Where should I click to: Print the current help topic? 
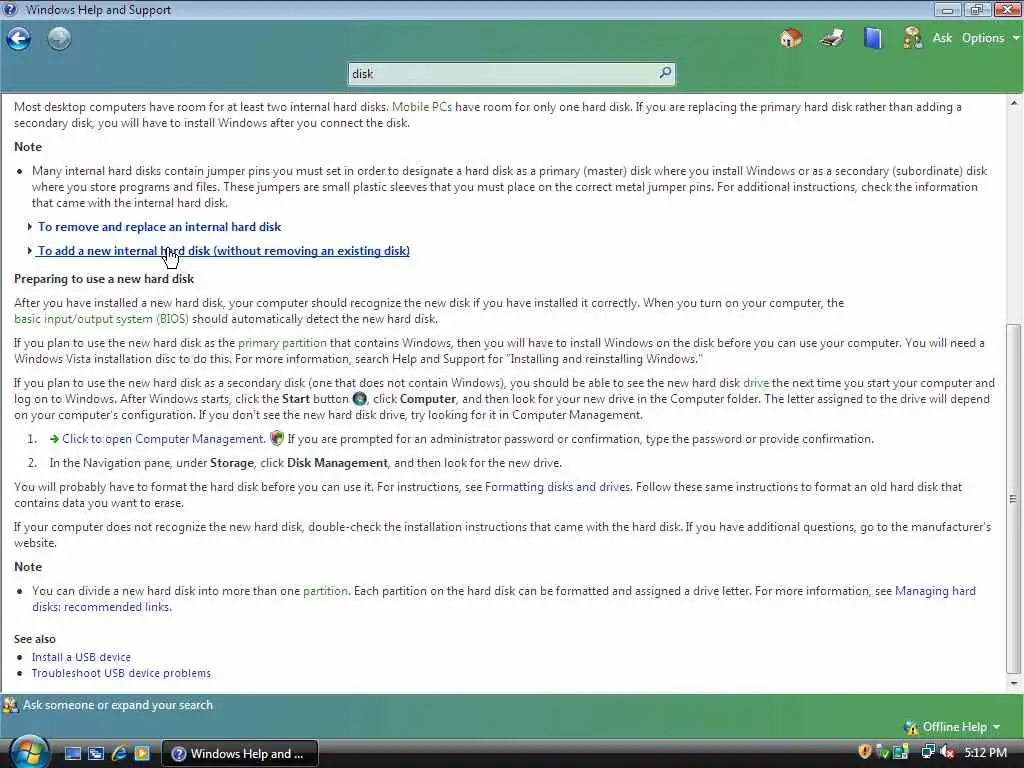tap(832, 38)
